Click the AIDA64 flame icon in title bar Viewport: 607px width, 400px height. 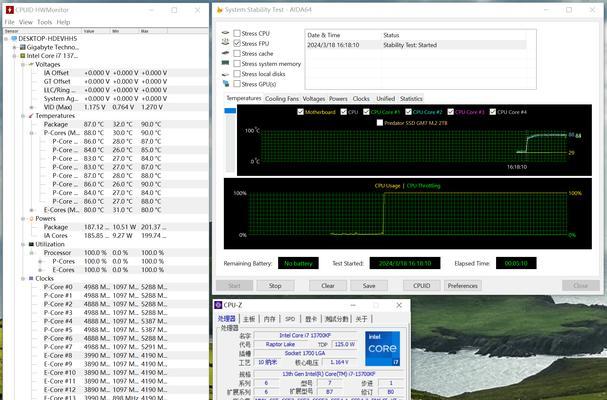tap(219, 10)
